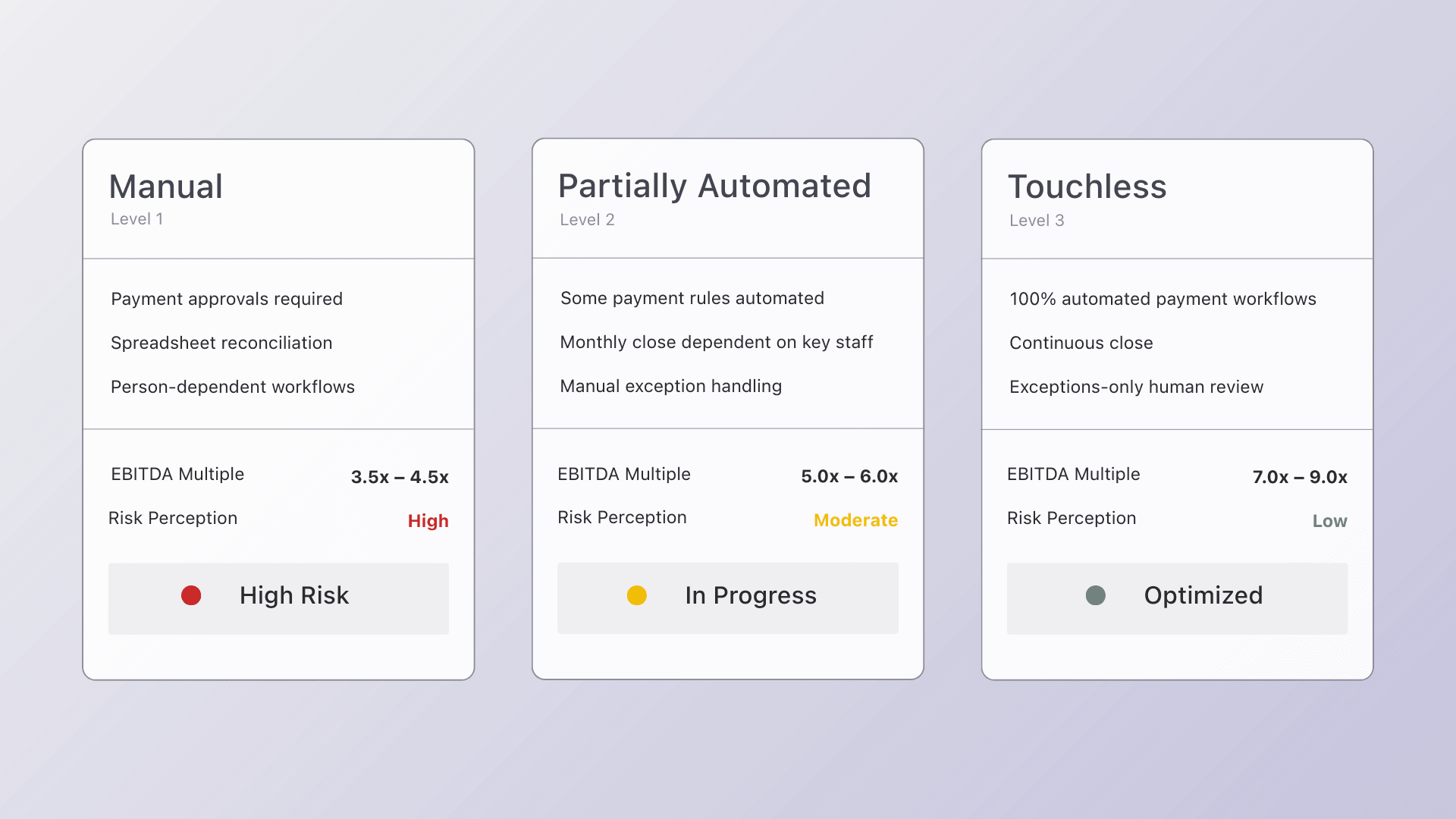Screen dimensions: 1456x819
Task: Open the Touchless card heading
Action: [1087, 187]
